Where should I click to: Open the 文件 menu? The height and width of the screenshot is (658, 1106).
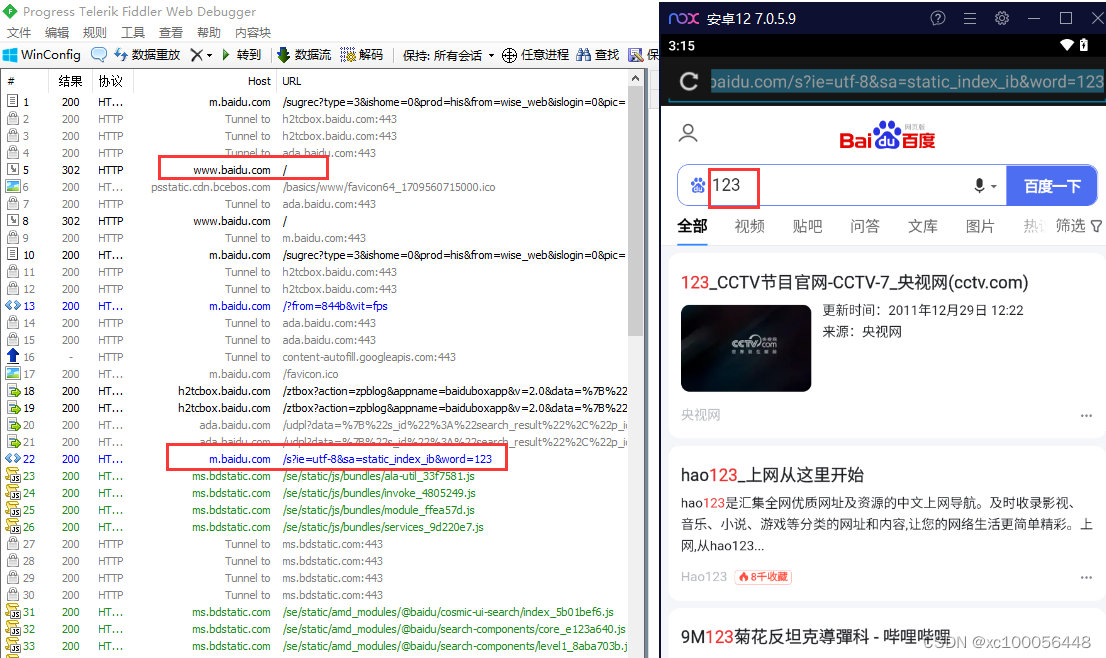point(19,32)
